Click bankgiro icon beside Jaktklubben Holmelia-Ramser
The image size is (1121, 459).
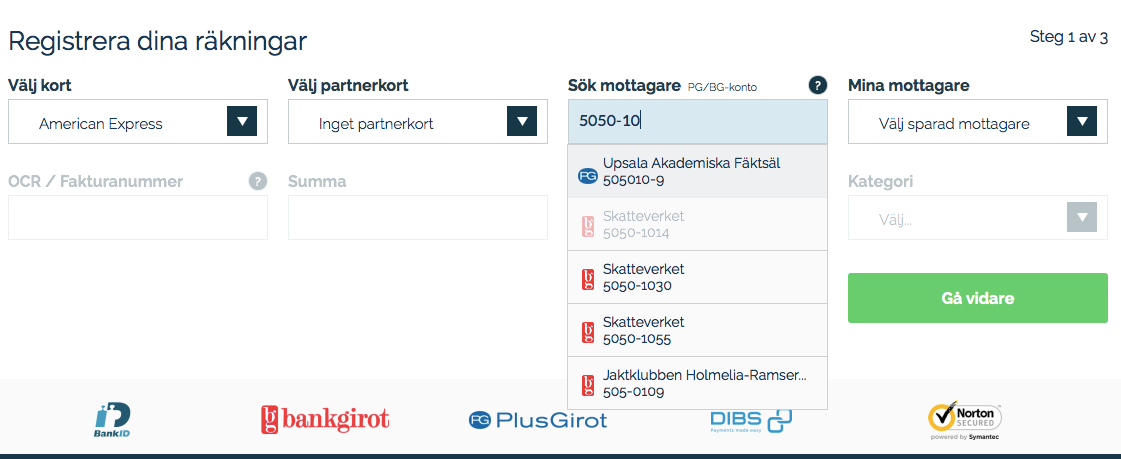pyautogui.click(x=588, y=385)
